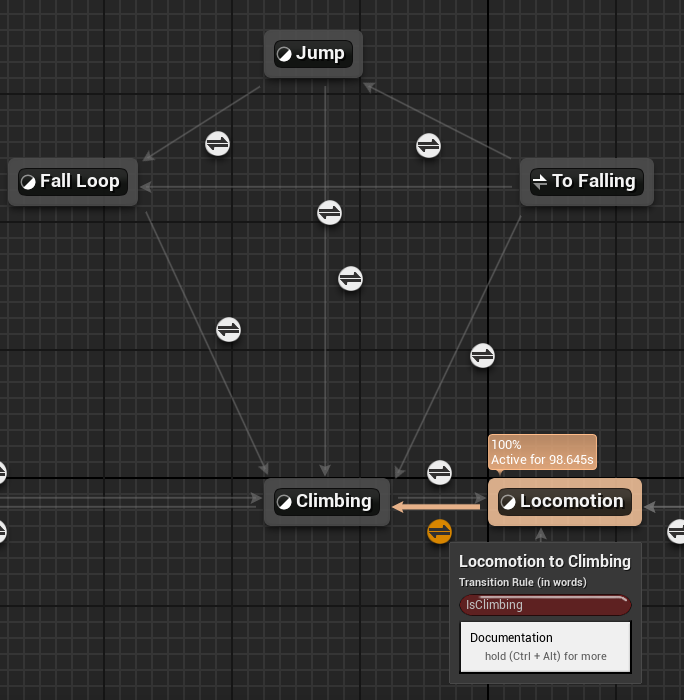This screenshot has width=684, height=700.
Task: Click the Fall Loop to Climbing transition icon
Action: tap(229, 328)
